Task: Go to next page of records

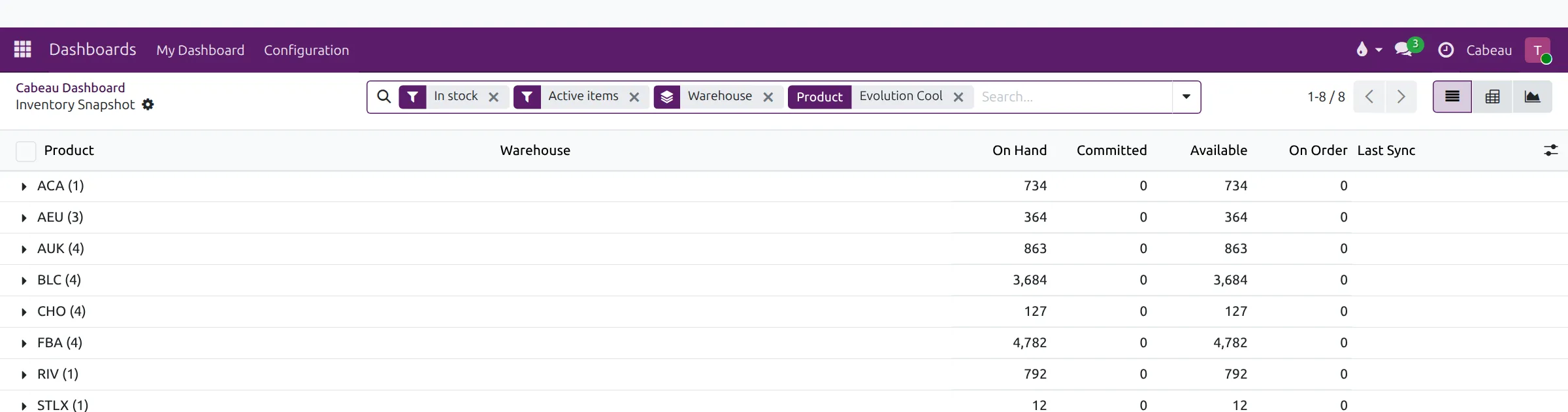Action: 1401,97
